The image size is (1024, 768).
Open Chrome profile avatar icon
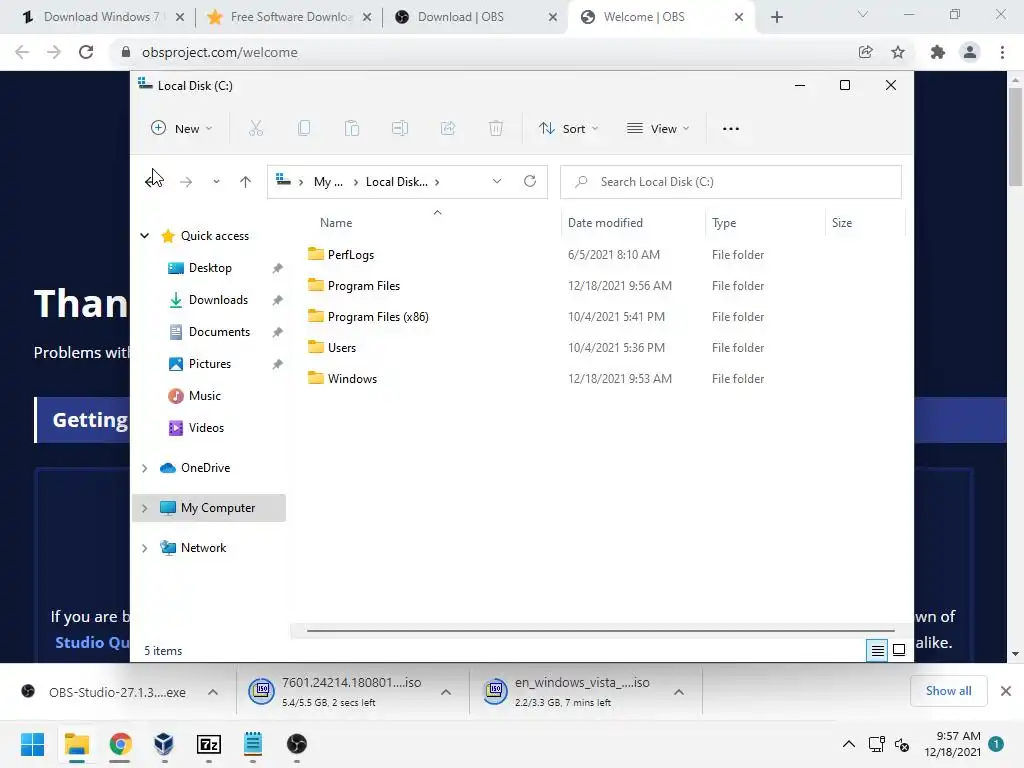[970, 52]
